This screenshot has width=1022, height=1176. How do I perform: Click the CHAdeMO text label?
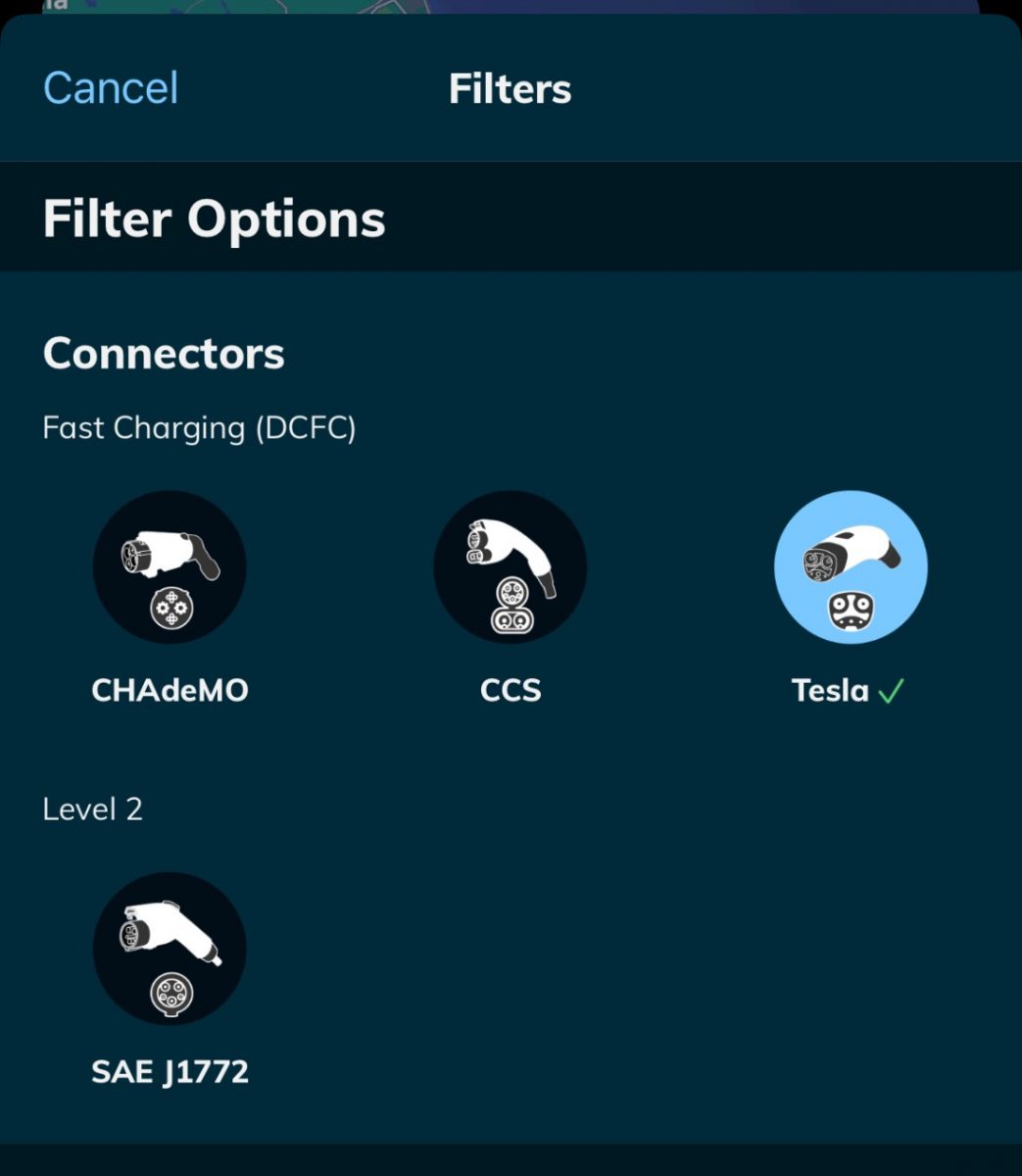[x=170, y=691]
